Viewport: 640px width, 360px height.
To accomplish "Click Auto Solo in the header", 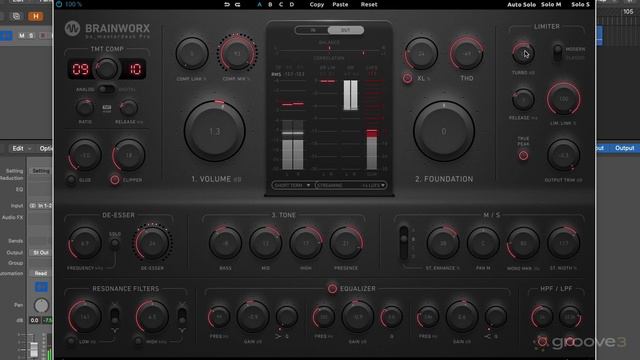I will pos(521,4).
